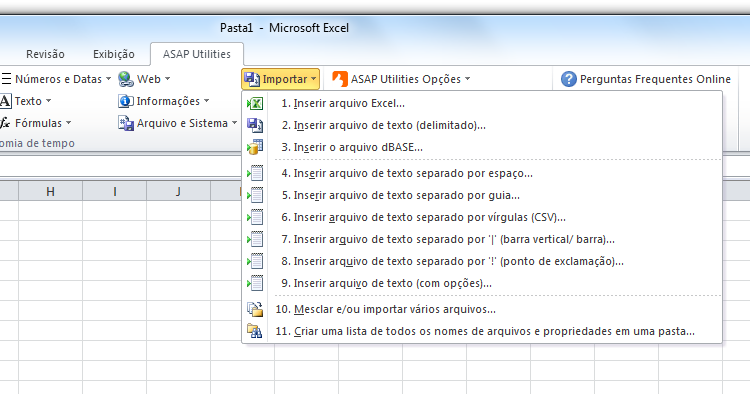Click the Excel file icon beside item 1
This screenshot has width=750, height=394.
coord(255,103)
